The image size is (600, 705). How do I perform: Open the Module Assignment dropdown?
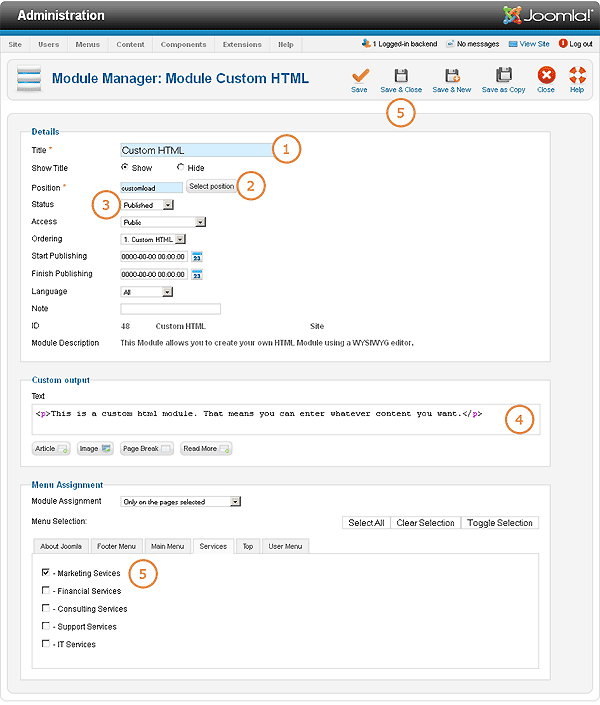181,502
